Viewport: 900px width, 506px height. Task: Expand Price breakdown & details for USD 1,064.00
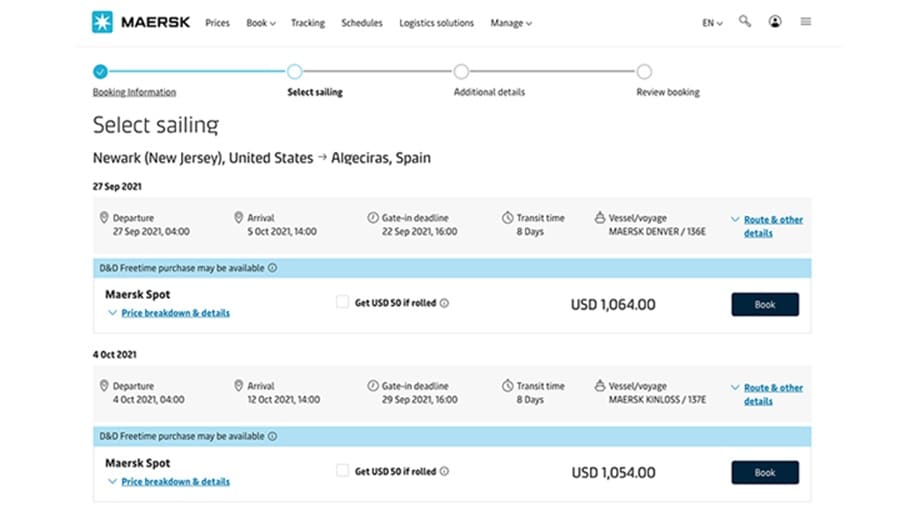[x=175, y=313]
